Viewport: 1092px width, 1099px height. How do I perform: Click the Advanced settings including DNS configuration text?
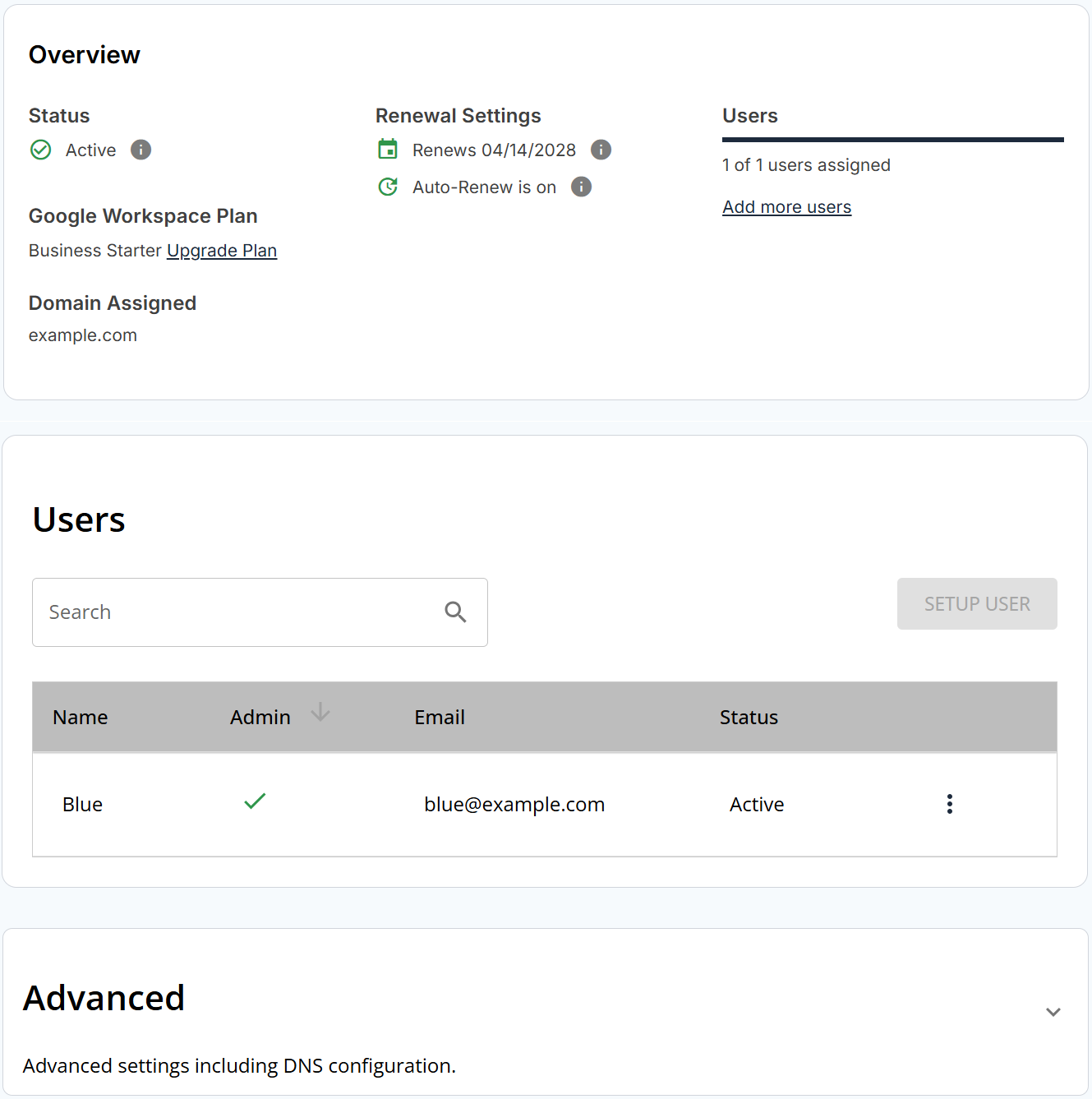(x=239, y=1066)
